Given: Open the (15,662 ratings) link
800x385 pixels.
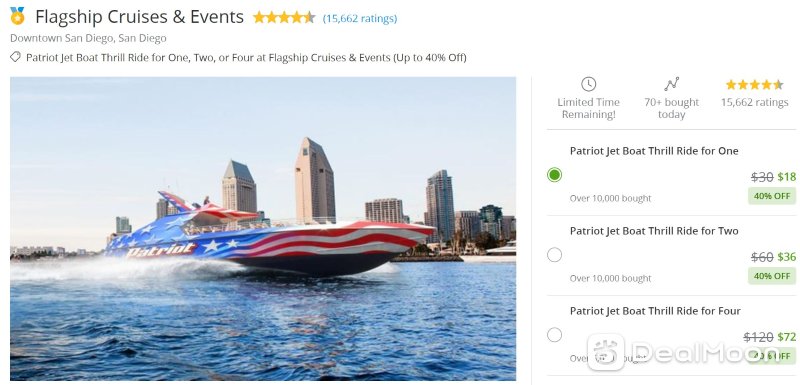Looking at the screenshot, I should click(360, 18).
